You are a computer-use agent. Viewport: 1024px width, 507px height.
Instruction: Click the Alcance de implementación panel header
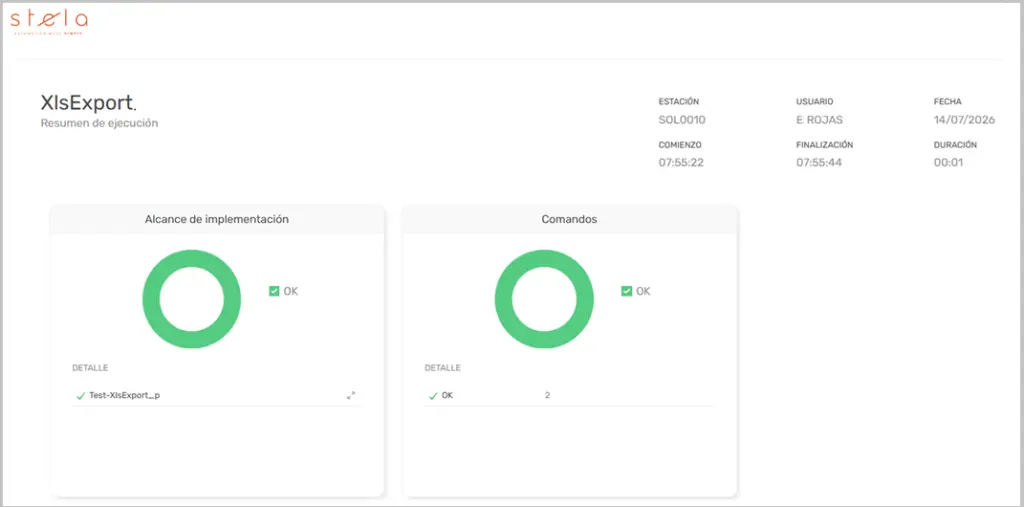217,220
